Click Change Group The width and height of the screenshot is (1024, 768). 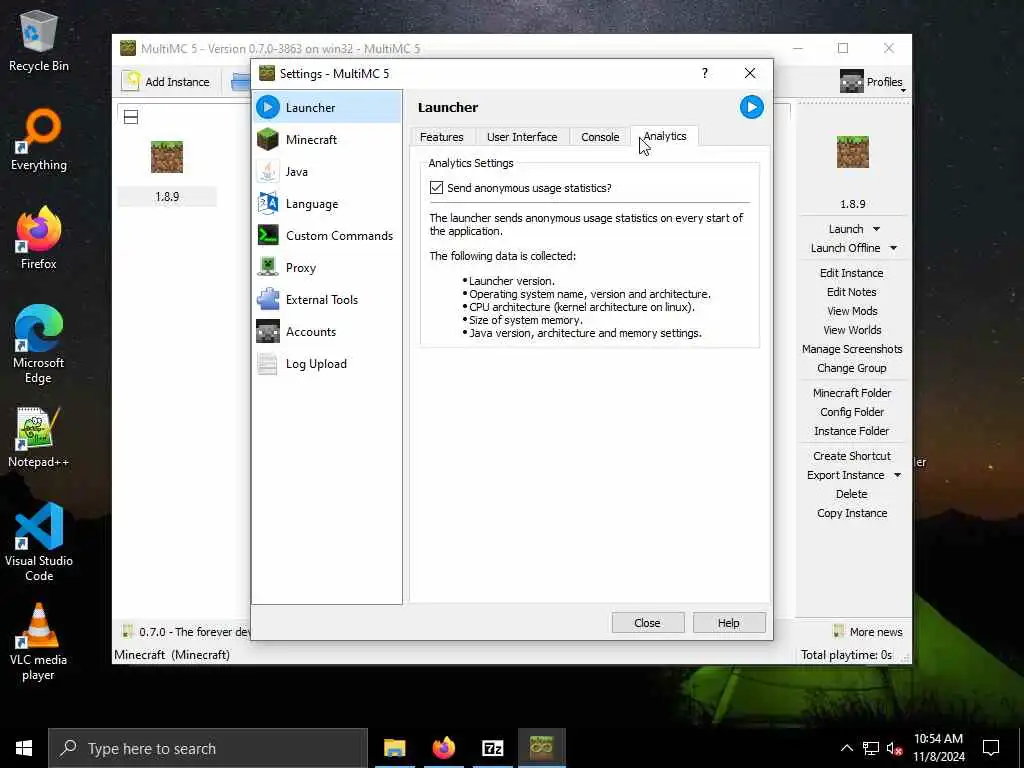[x=852, y=368]
